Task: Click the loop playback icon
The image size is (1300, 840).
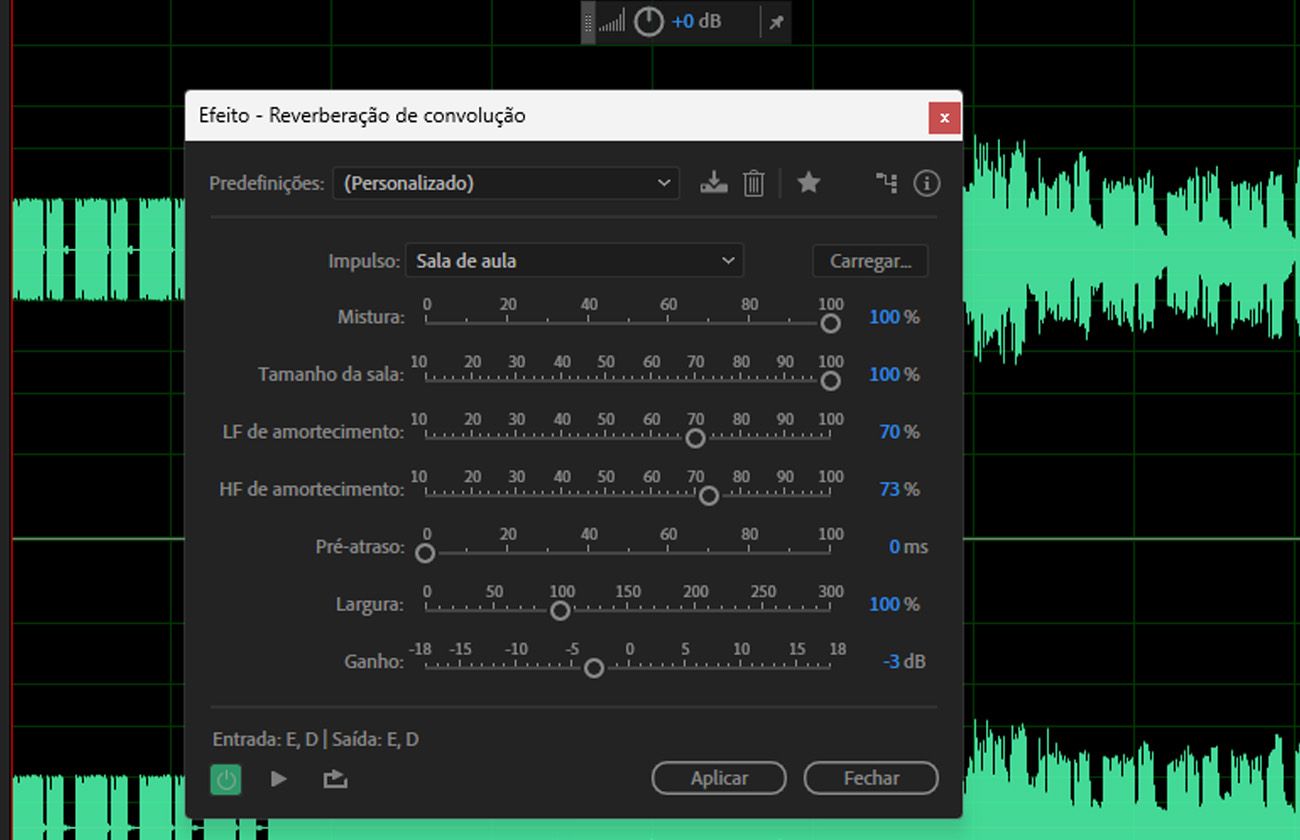Action: pos(335,778)
